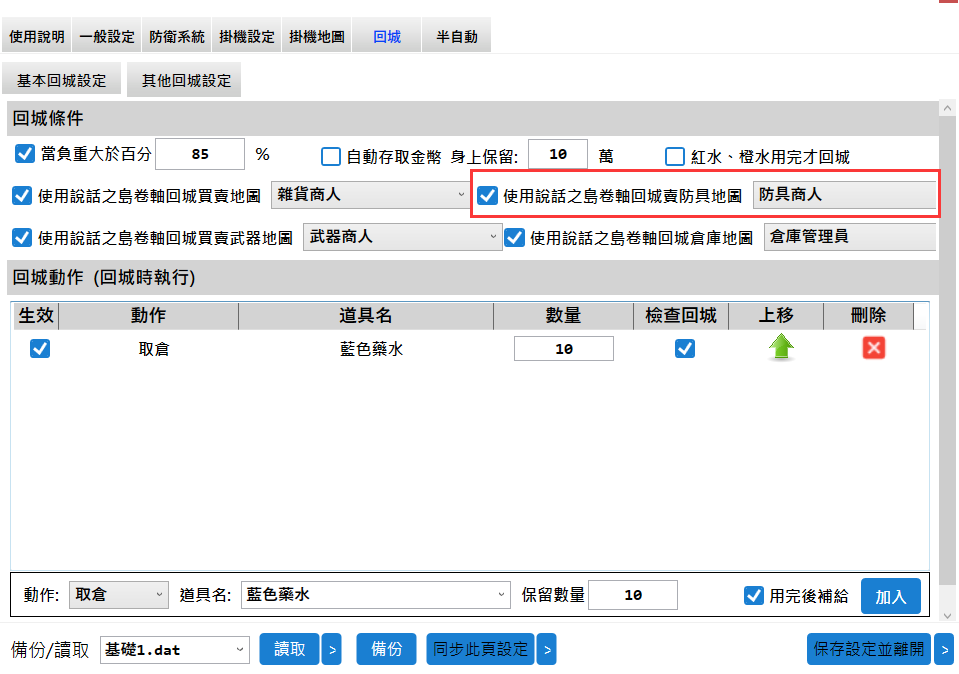Toggle 用完後補給 checkbox
Viewport: 959px width, 674px height.
coord(754,595)
